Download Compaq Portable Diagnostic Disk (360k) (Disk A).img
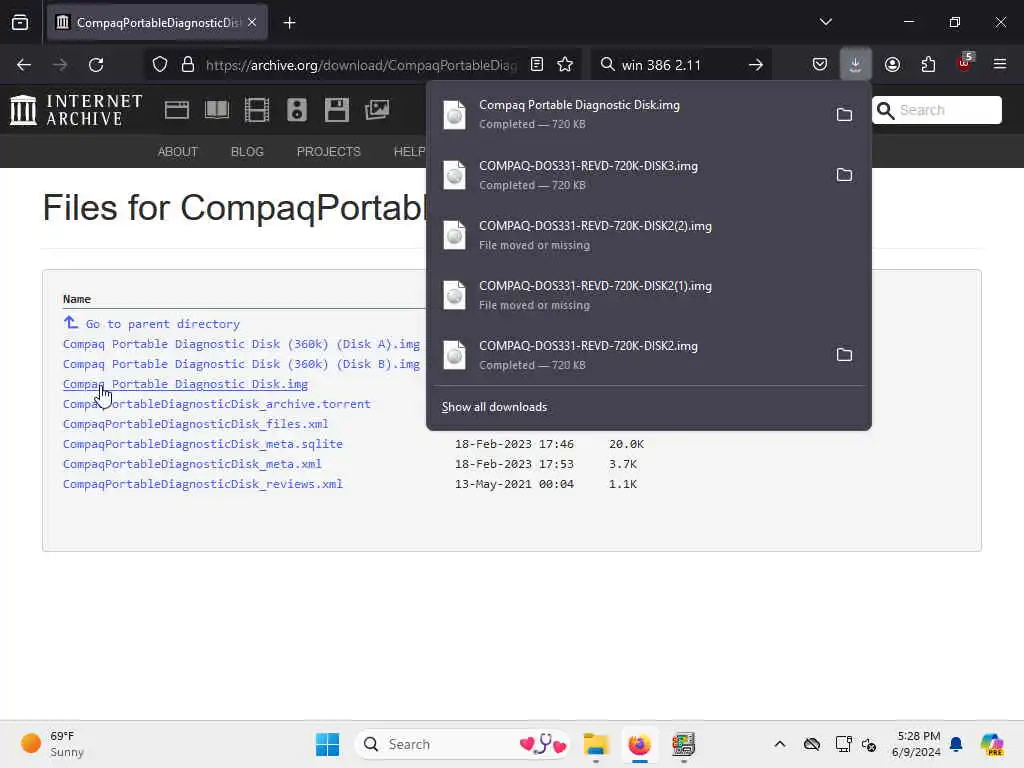The width and height of the screenshot is (1024, 768). [241, 344]
